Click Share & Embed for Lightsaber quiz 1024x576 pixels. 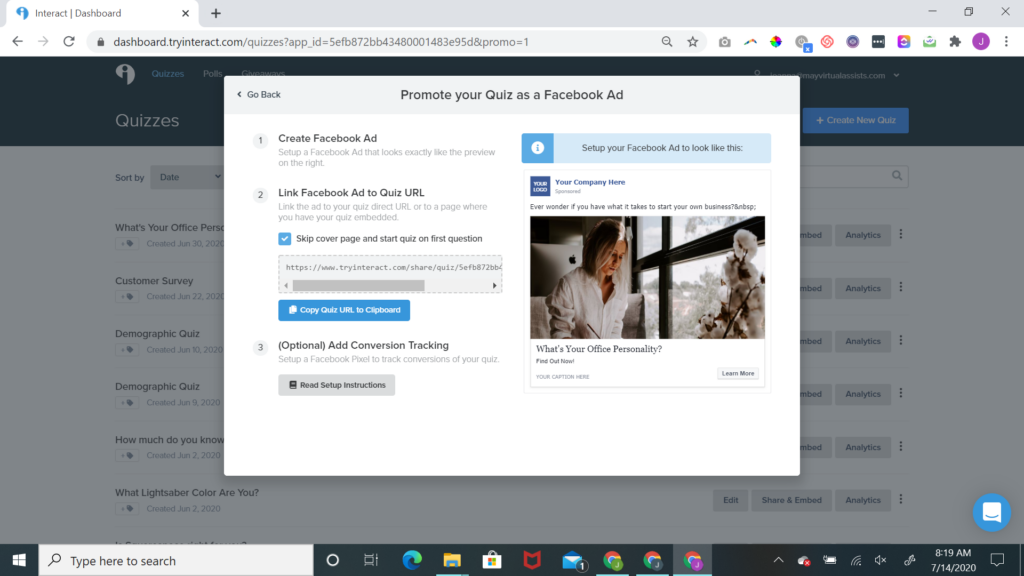(x=792, y=500)
